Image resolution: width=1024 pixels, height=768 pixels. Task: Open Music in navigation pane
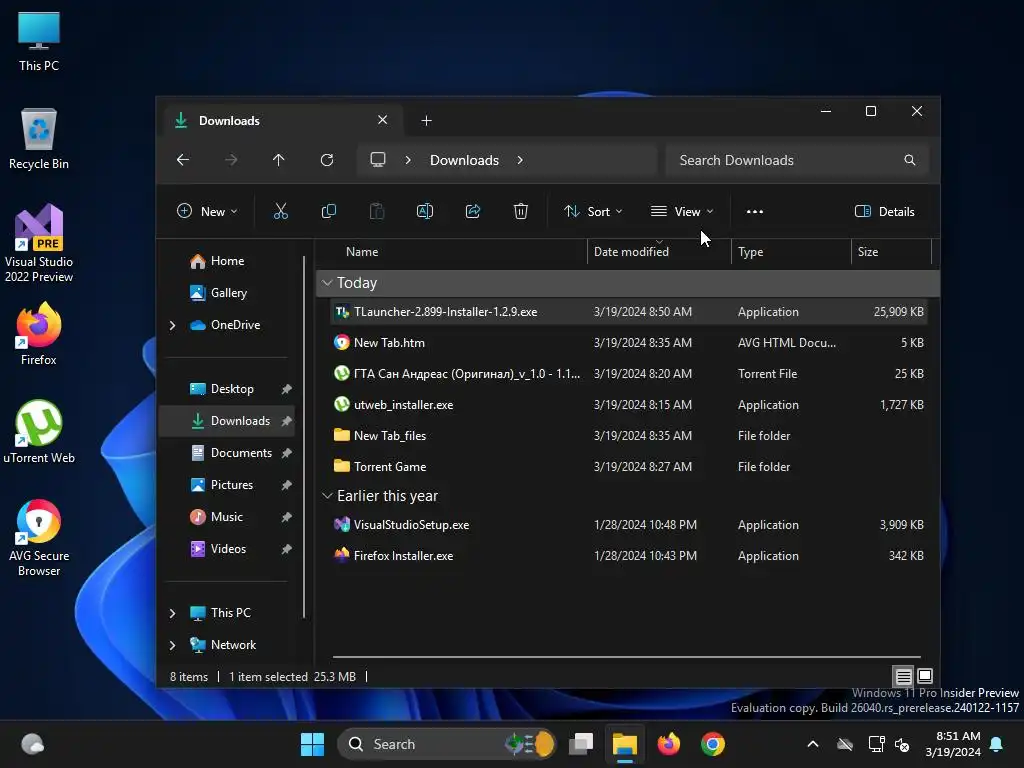tap(227, 517)
